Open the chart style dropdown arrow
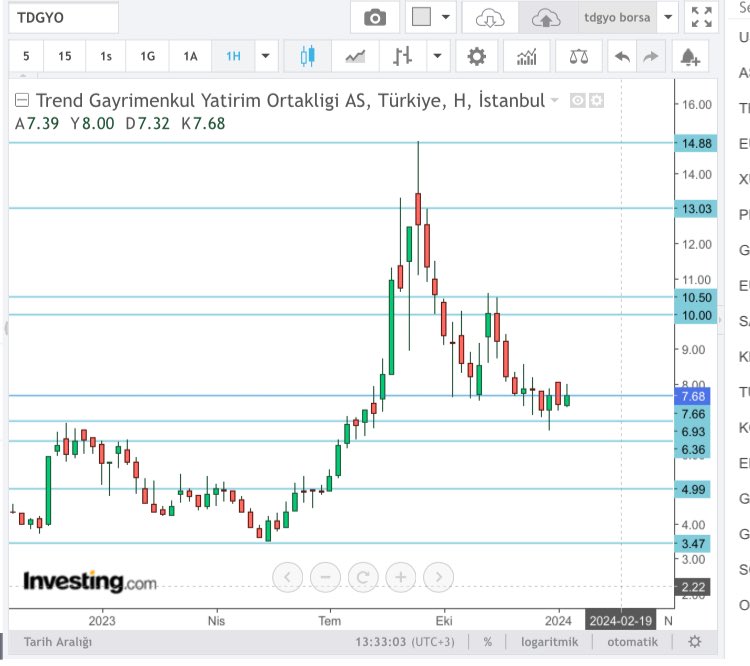The width and height of the screenshot is (750, 666). point(437,56)
